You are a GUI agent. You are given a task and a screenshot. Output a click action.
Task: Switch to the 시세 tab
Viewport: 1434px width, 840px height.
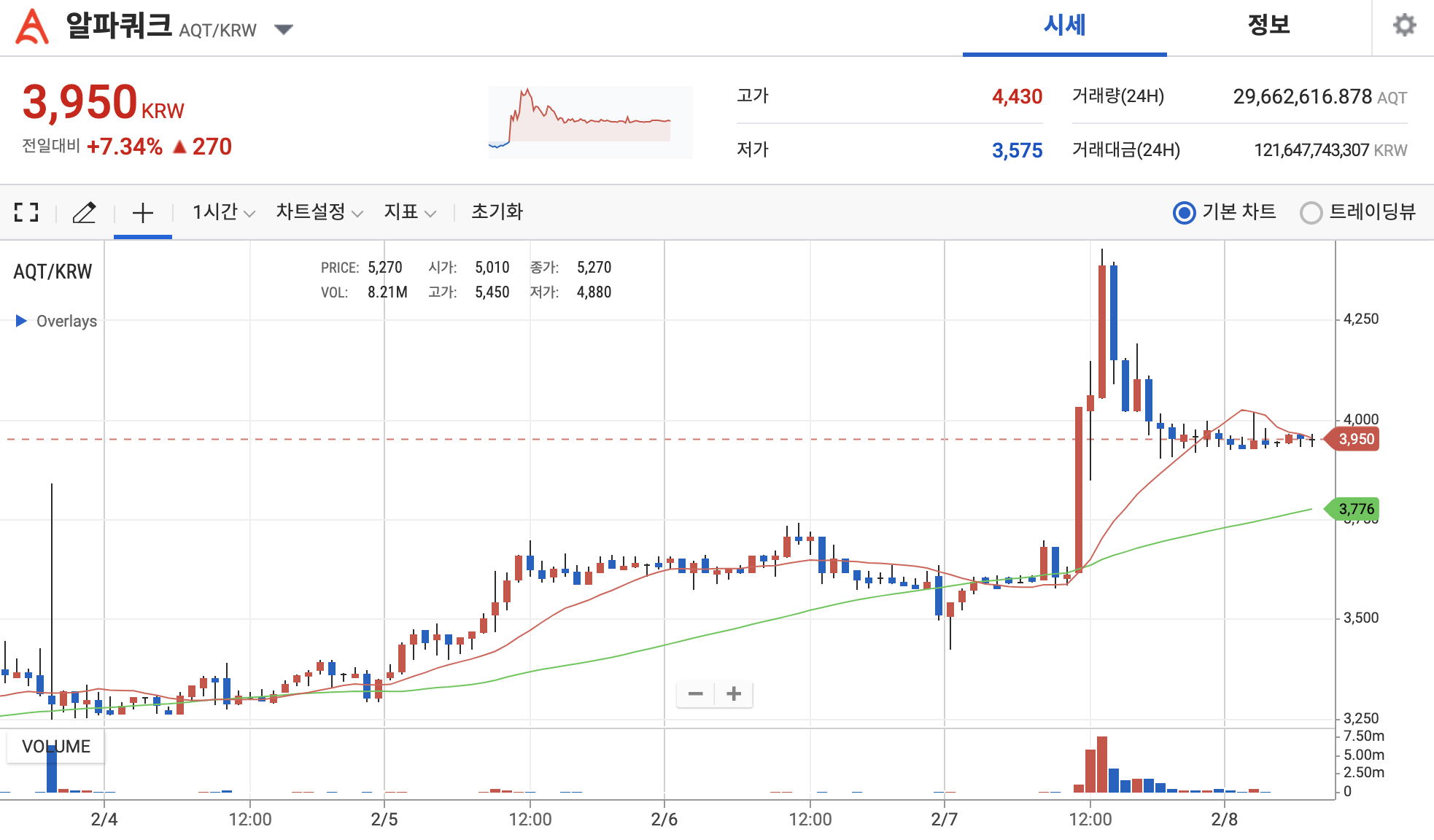coord(1064,26)
